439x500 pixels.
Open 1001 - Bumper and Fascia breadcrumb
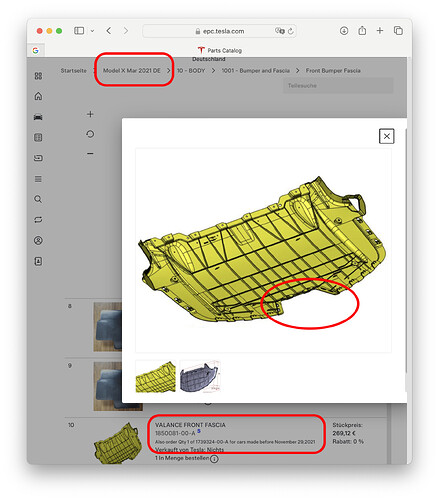tap(256, 71)
